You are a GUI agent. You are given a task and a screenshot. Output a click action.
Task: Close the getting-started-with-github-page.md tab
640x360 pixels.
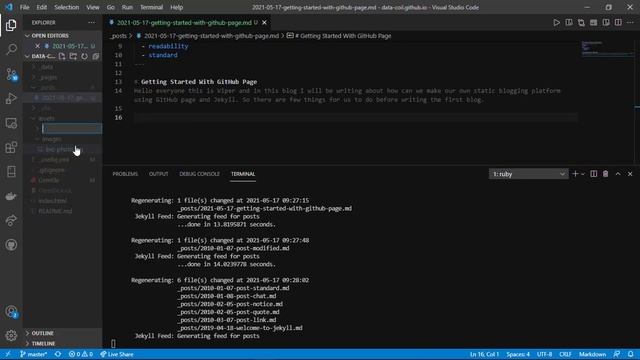(264, 22)
